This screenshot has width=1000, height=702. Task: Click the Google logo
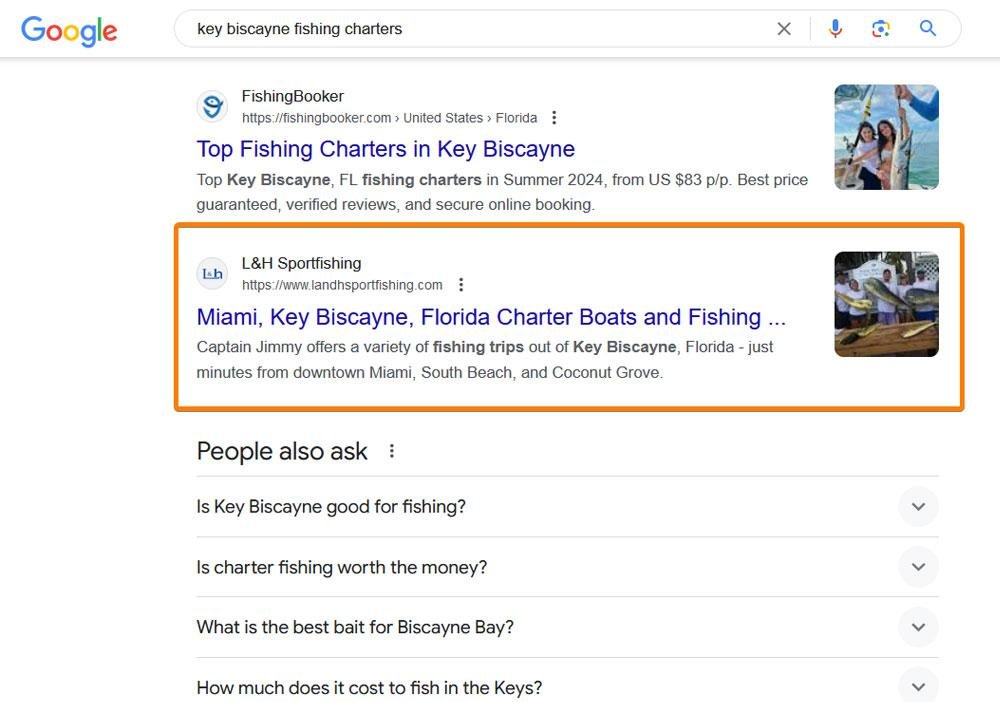[x=69, y=30]
